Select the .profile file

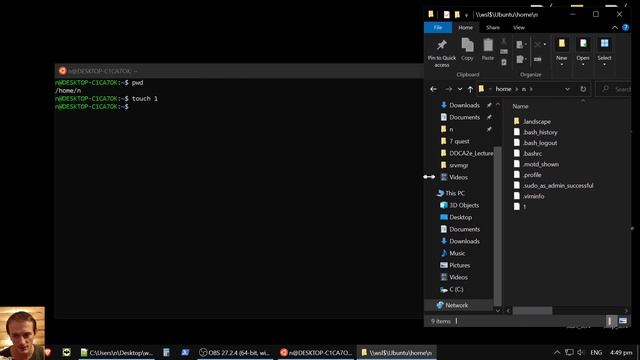pyautogui.click(x=532, y=174)
